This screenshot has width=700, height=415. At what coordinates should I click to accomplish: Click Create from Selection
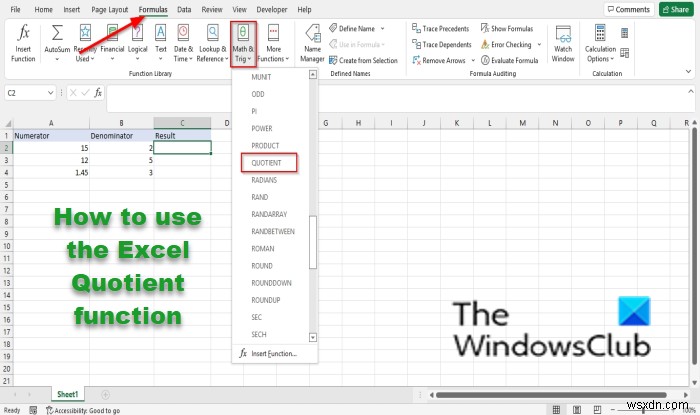363,60
